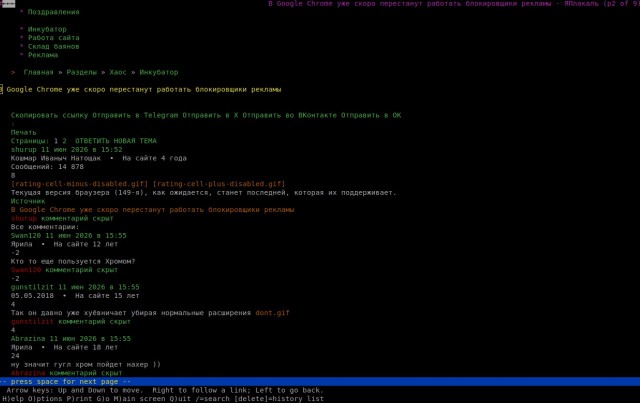Share via Отправить в X
640x403 pixels.
210,116
